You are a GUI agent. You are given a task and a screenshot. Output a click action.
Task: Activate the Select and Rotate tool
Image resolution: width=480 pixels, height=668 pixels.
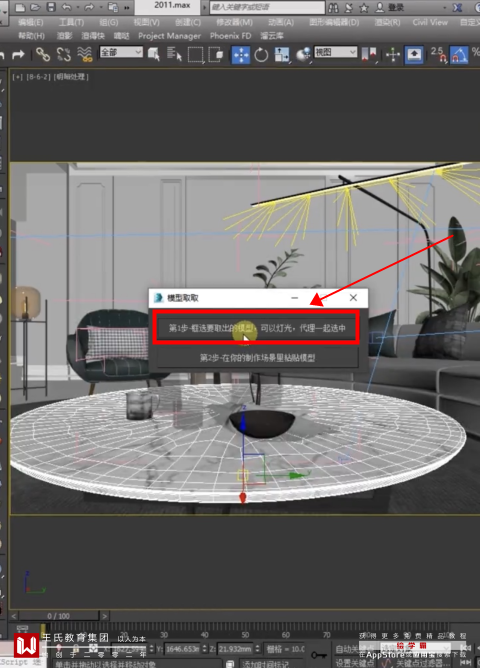[x=261, y=55]
